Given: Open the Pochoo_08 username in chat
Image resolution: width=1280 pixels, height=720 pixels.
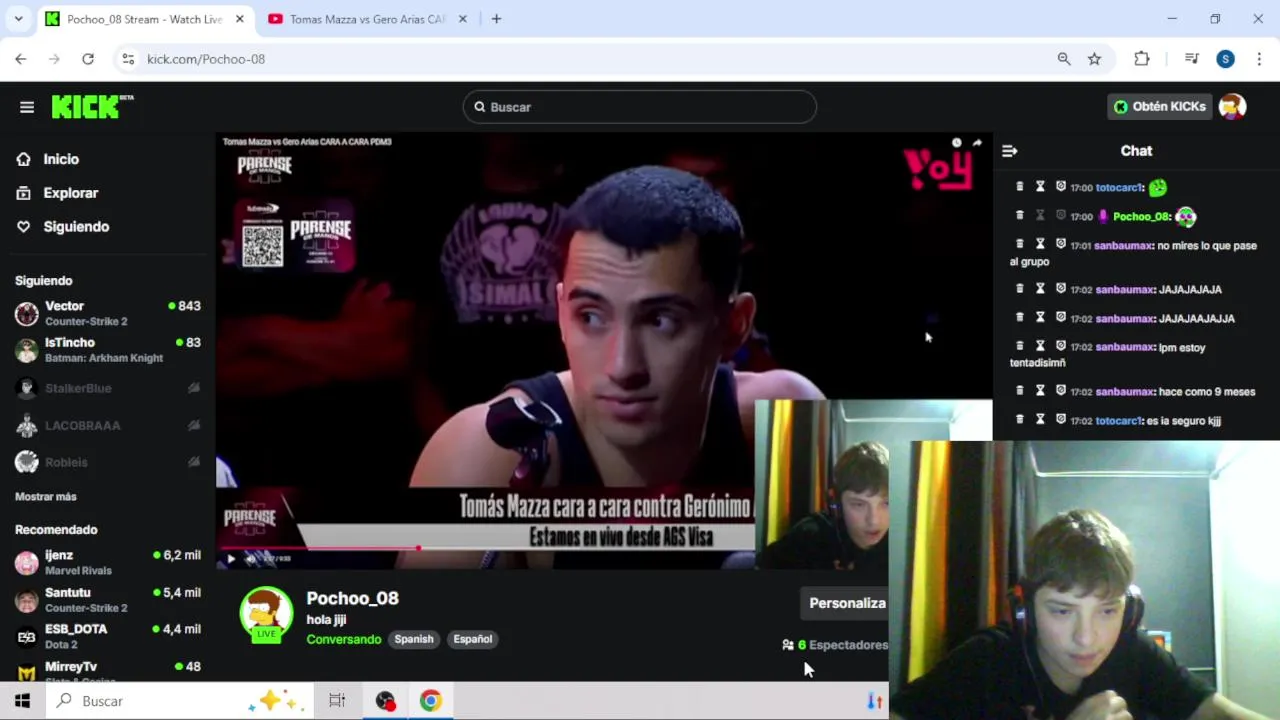Looking at the screenshot, I should [1141, 217].
